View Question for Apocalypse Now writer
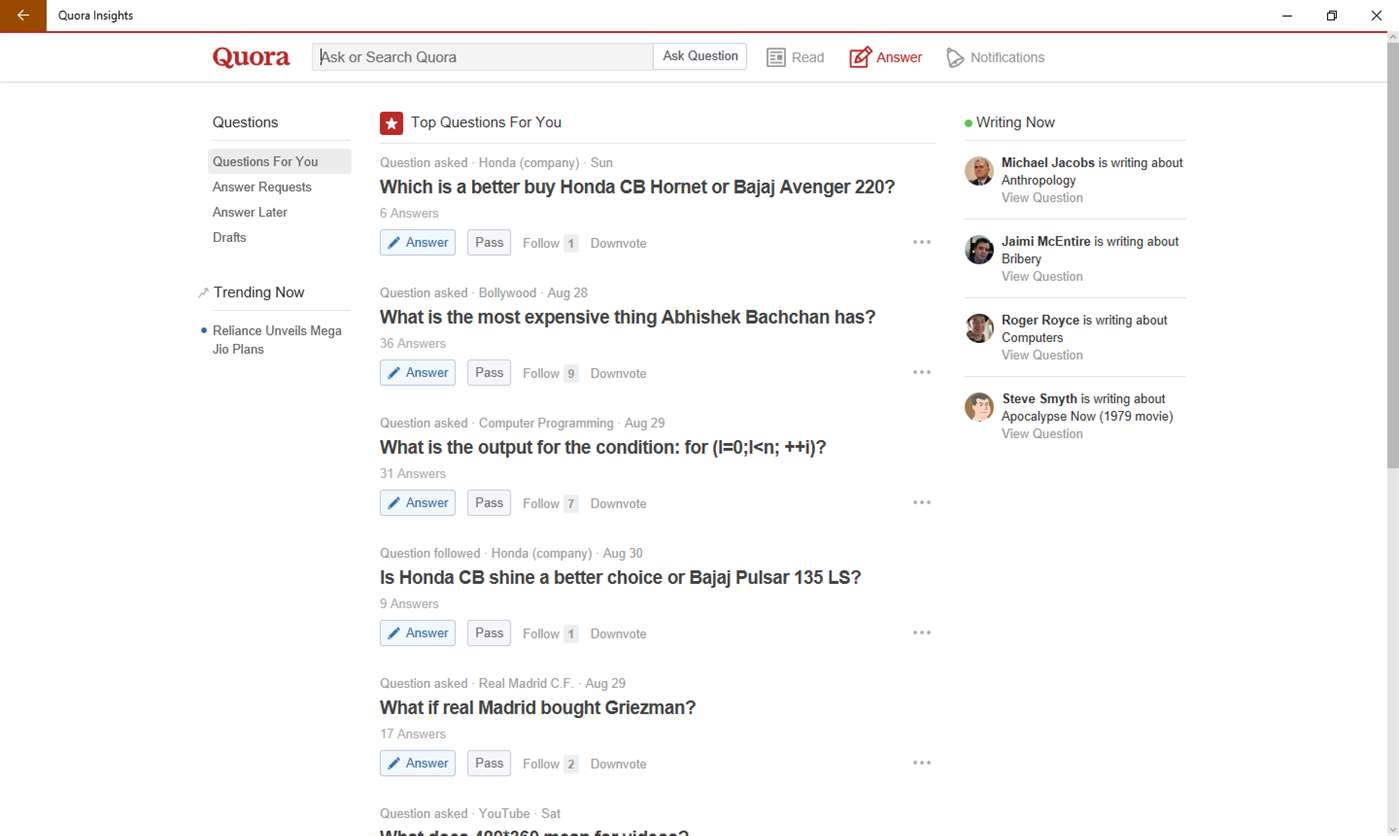The height and width of the screenshot is (836, 1399). click(x=1042, y=434)
